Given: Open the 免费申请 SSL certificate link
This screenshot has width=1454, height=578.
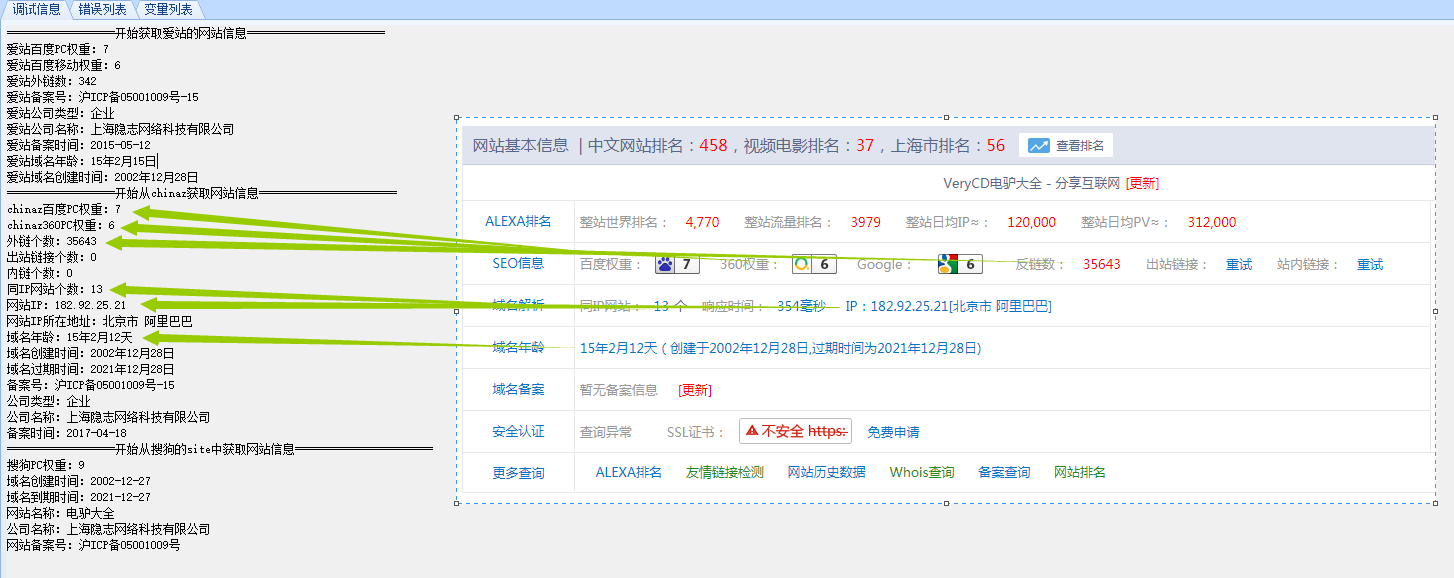Looking at the screenshot, I should pos(893,432).
